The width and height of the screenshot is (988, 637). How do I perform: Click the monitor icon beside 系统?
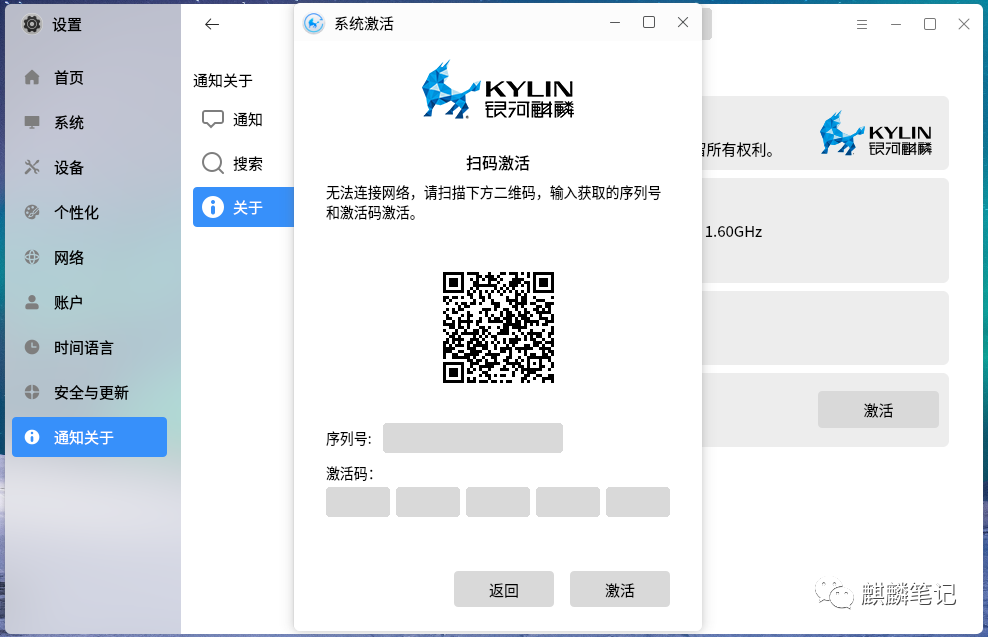pyautogui.click(x=32, y=122)
